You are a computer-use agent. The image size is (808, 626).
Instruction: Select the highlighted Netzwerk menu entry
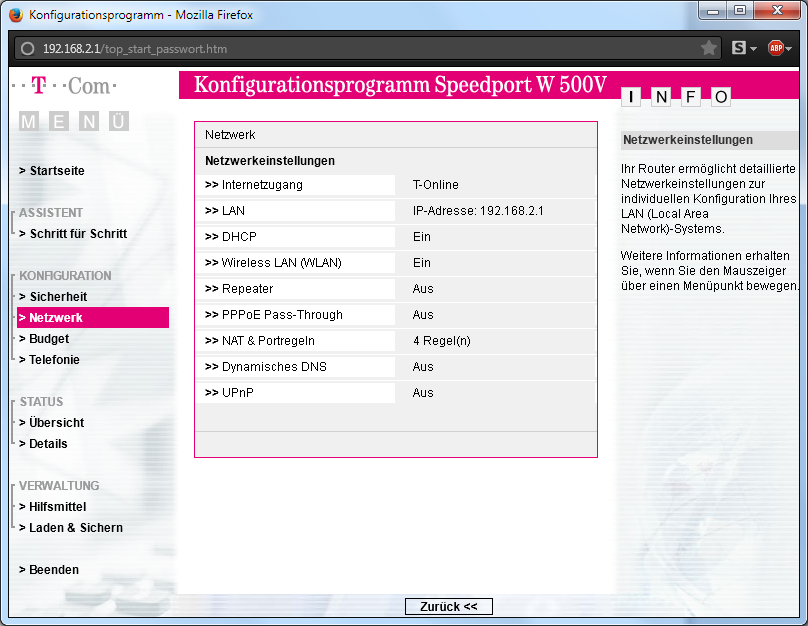(93, 317)
